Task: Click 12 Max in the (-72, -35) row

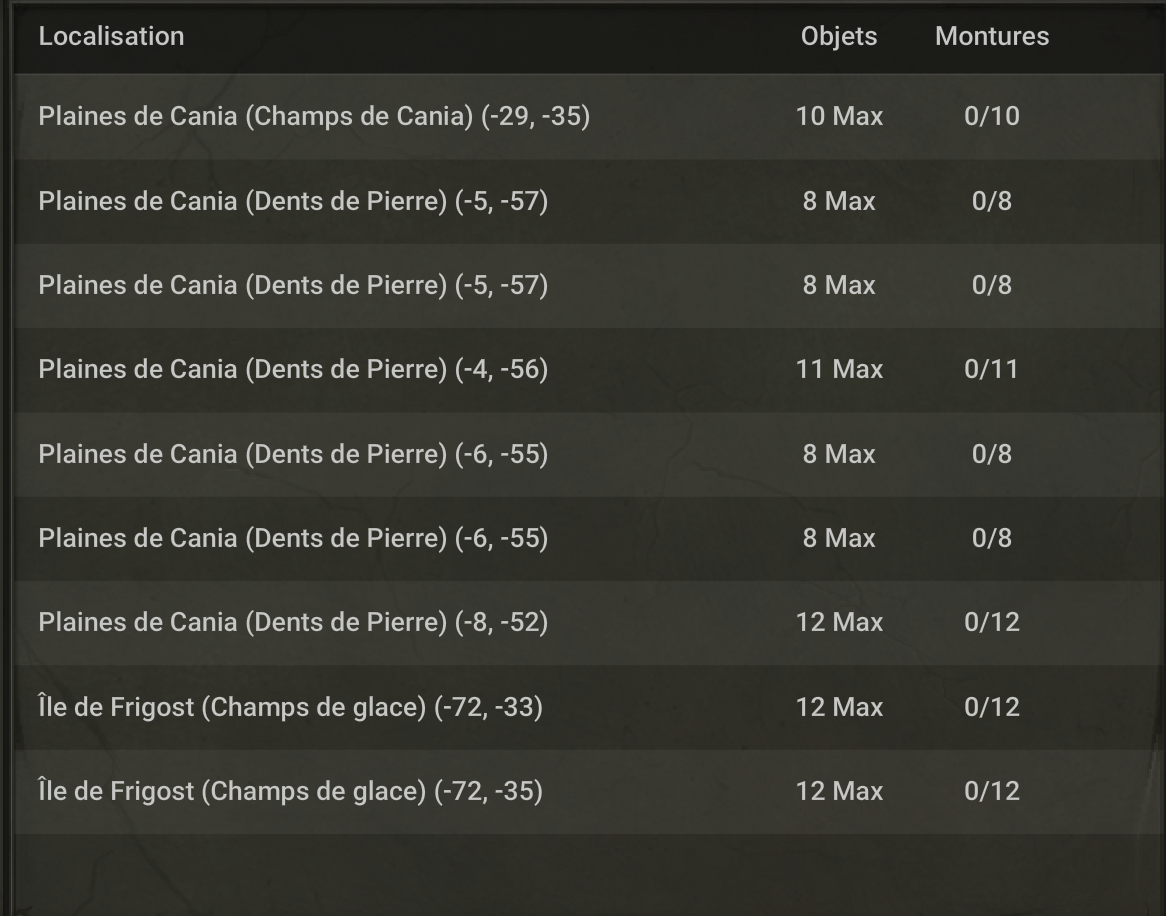Action: point(840,791)
